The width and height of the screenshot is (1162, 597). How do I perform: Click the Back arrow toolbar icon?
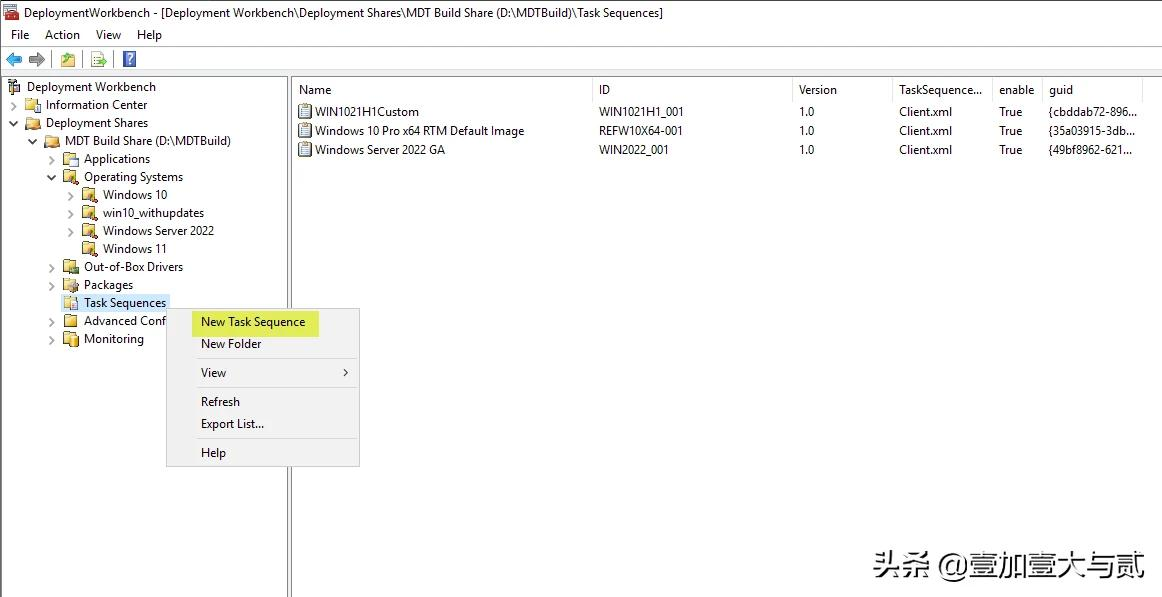pos(14,59)
